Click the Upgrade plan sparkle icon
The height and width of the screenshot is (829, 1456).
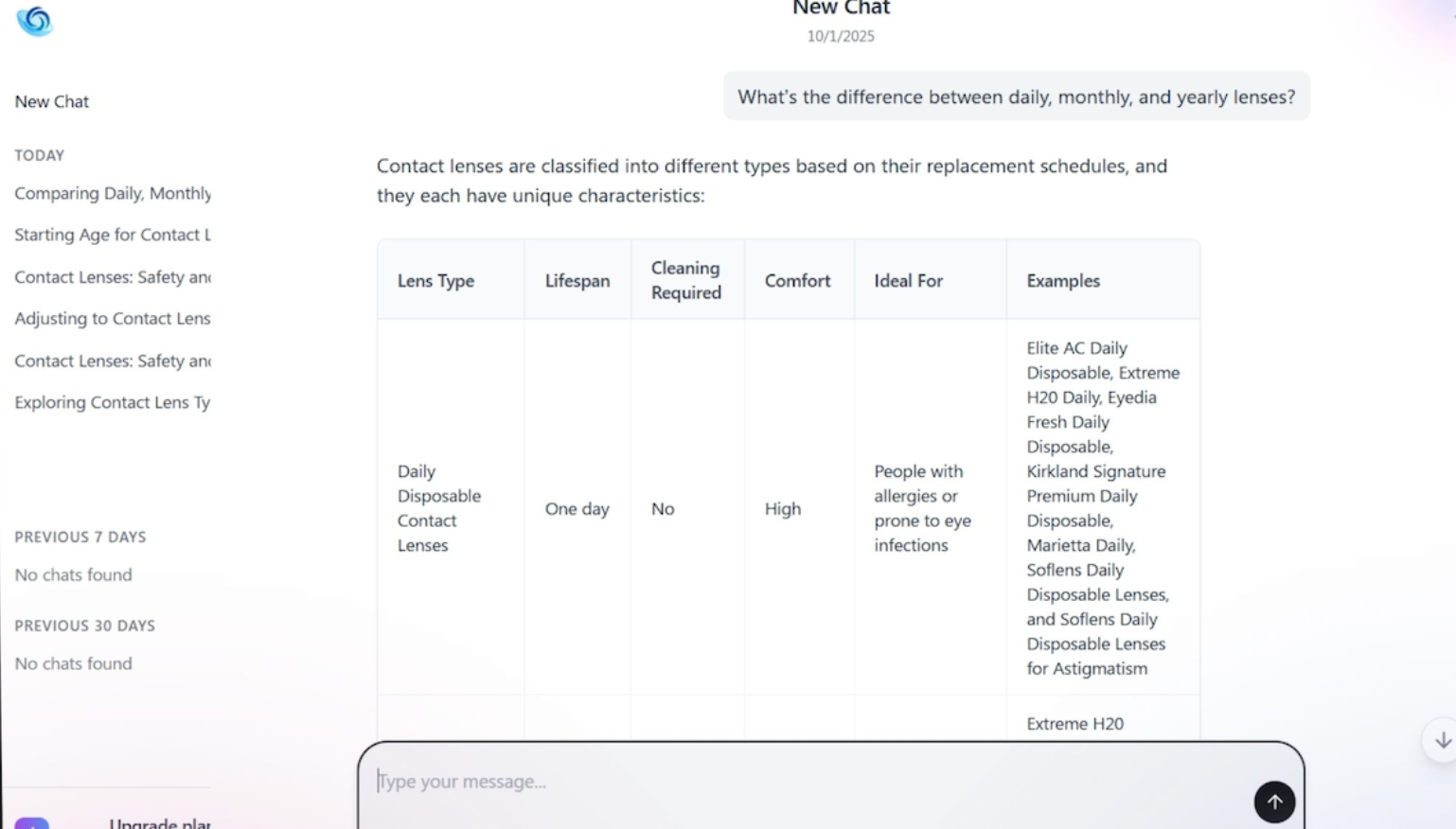(33, 825)
